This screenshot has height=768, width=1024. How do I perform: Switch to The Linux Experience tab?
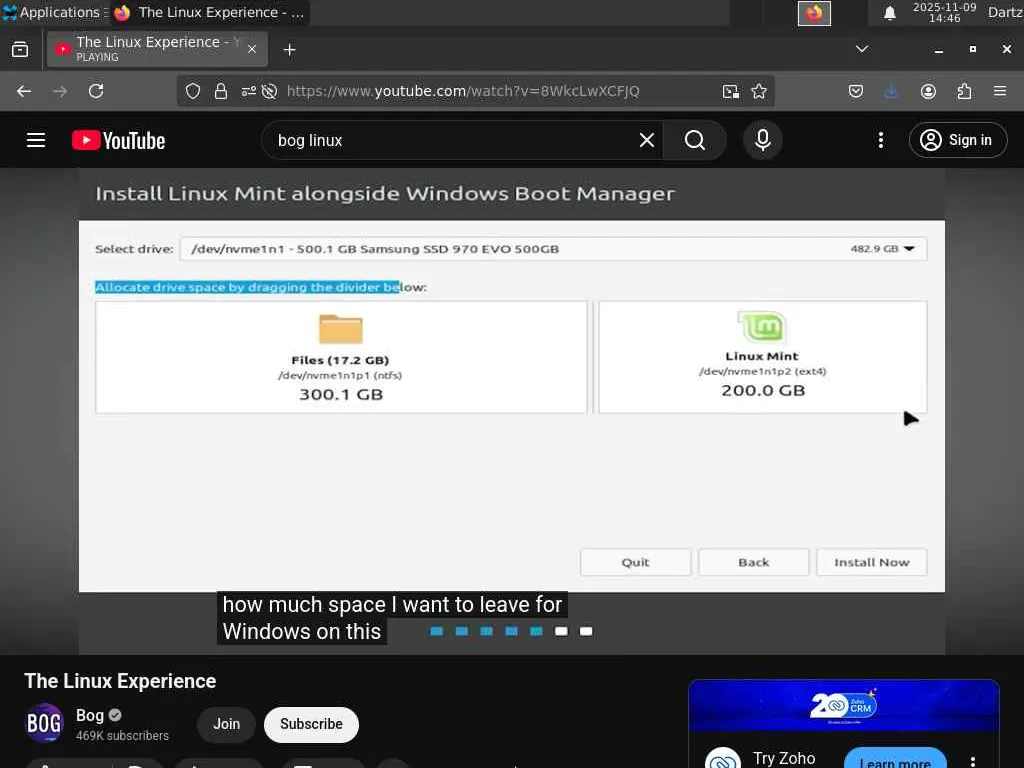tap(157, 49)
